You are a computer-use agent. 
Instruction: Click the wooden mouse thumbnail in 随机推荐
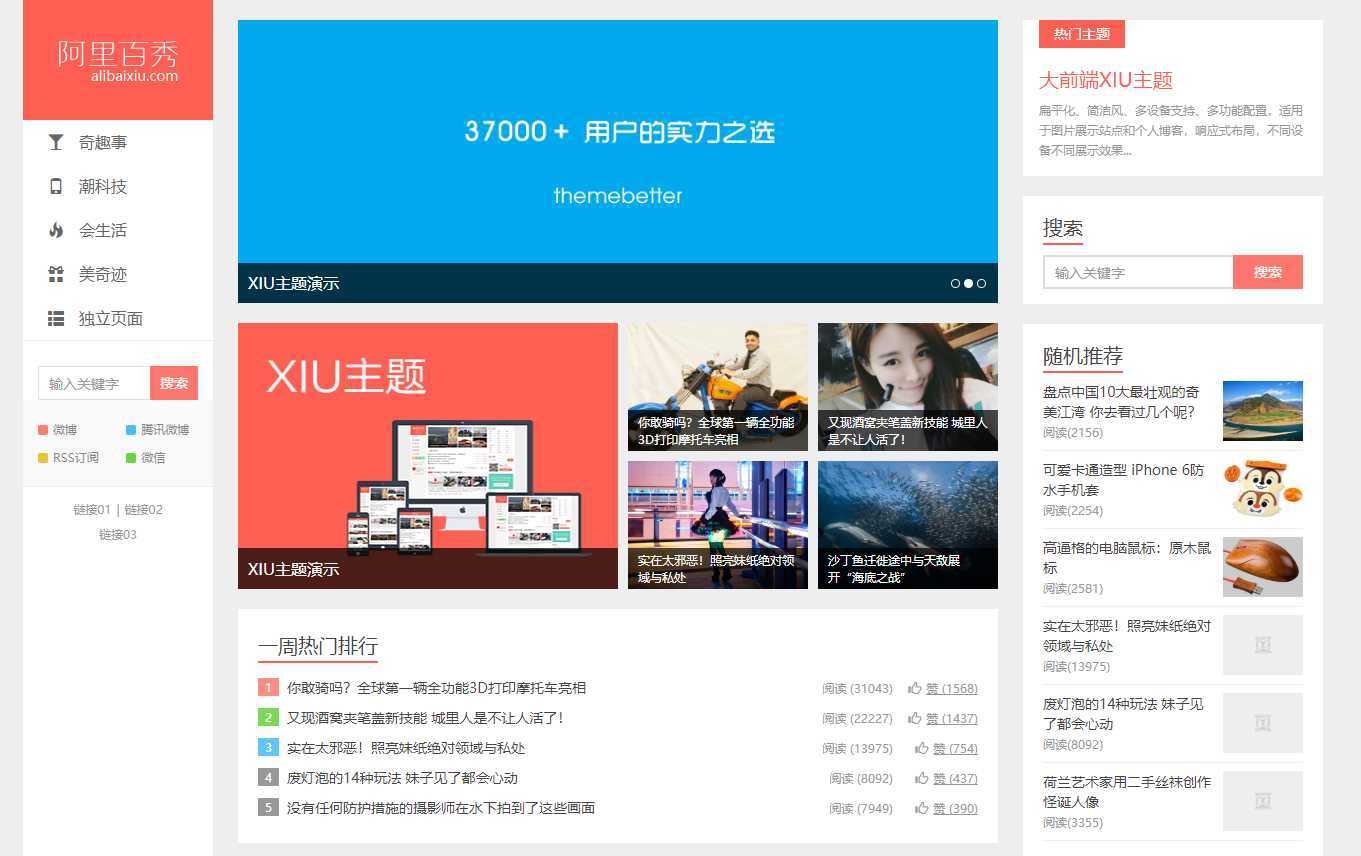click(x=1262, y=566)
